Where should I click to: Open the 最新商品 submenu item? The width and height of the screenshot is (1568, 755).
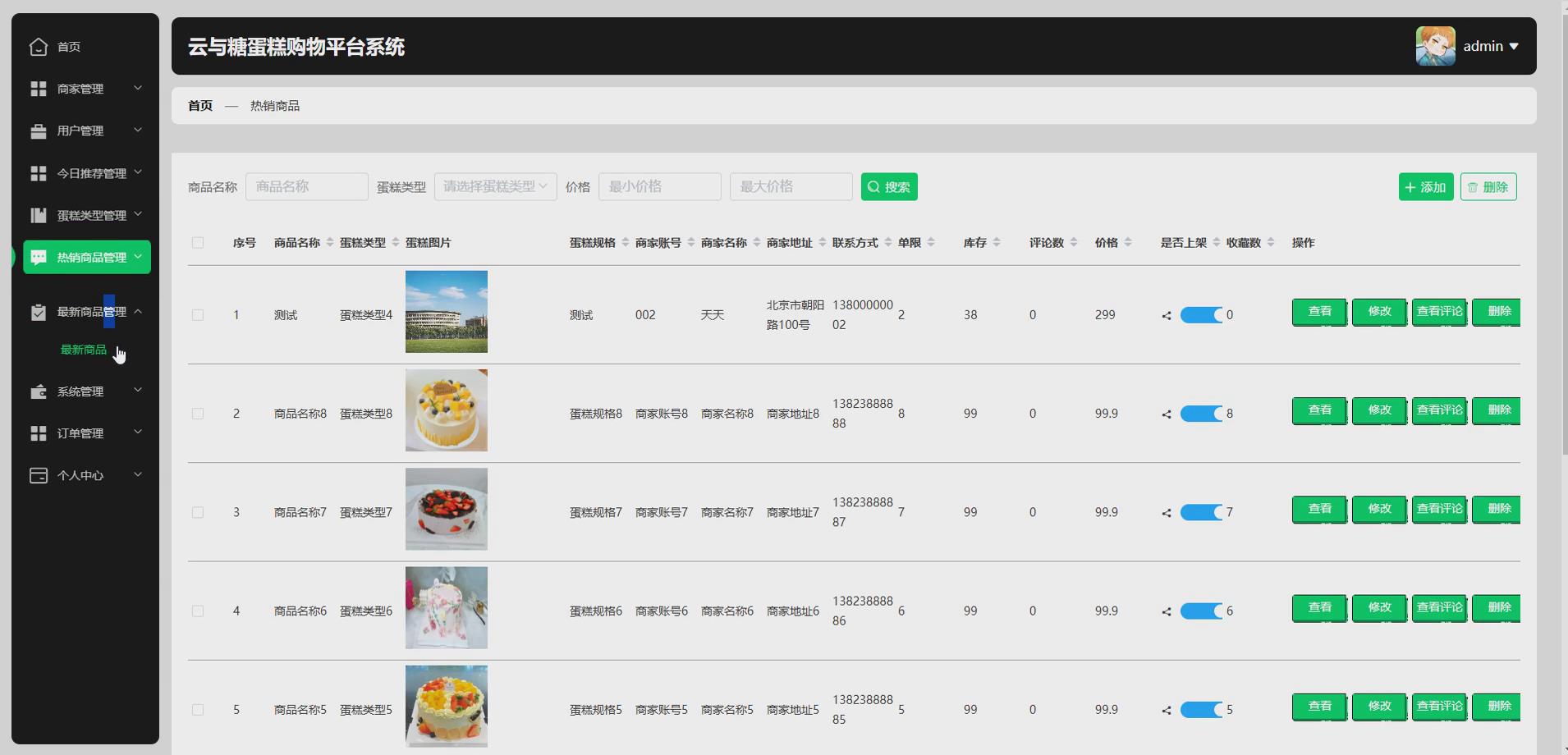pos(84,350)
